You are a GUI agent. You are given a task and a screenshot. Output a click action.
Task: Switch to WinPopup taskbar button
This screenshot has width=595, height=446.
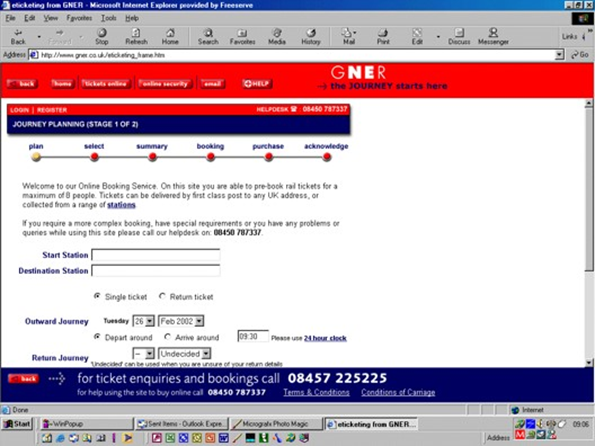pyautogui.click(x=87, y=424)
